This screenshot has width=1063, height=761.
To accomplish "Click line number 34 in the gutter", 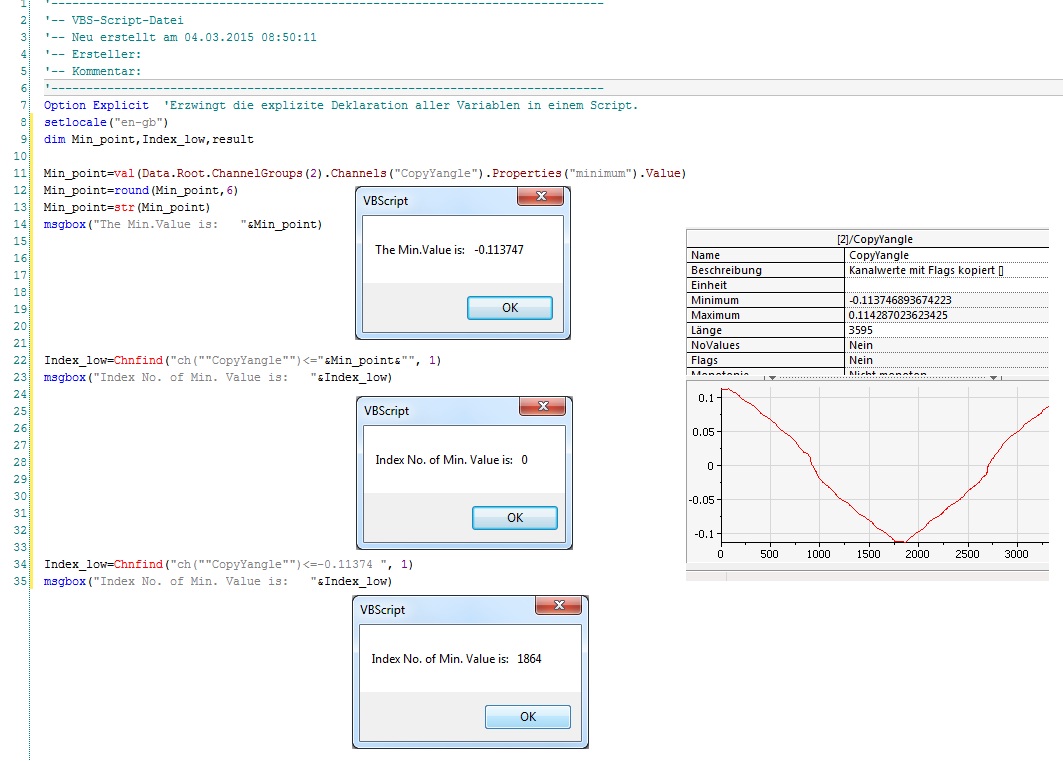I will (20, 564).
